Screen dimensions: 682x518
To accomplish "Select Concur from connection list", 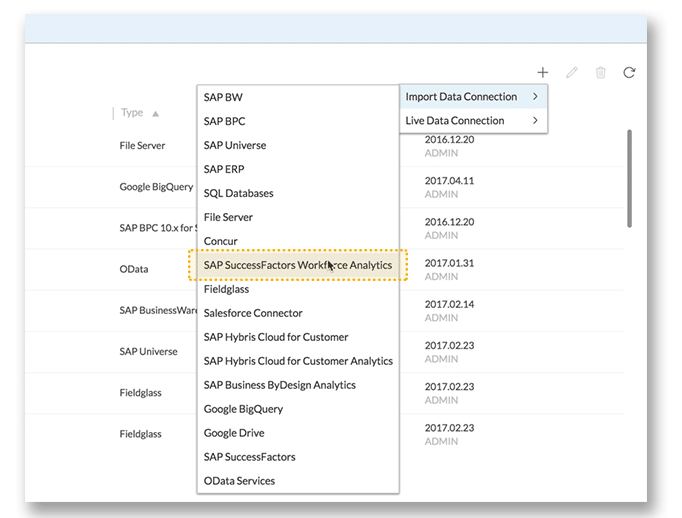I will (x=220, y=241).
